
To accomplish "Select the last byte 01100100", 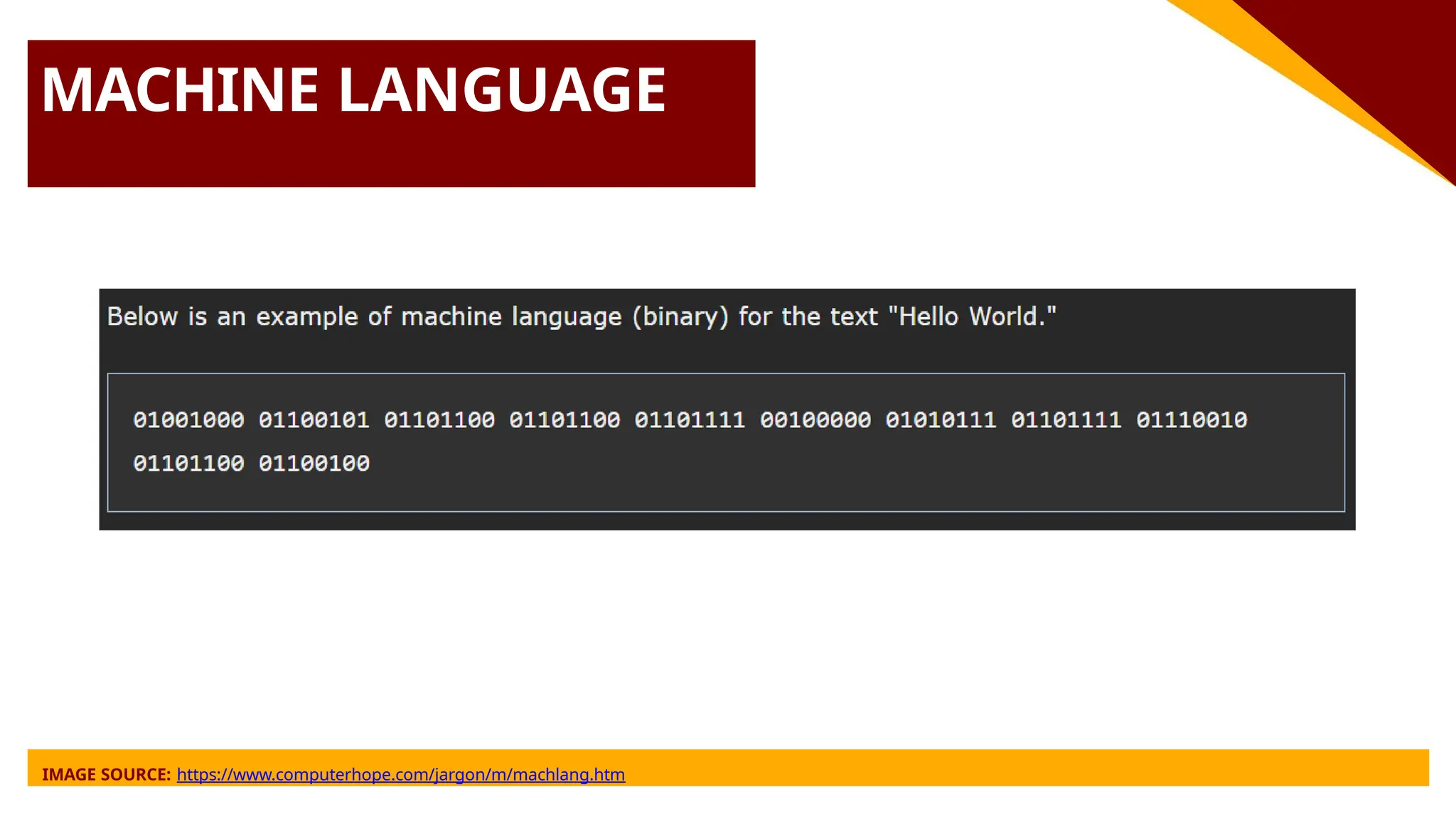I will click(314, 464).
